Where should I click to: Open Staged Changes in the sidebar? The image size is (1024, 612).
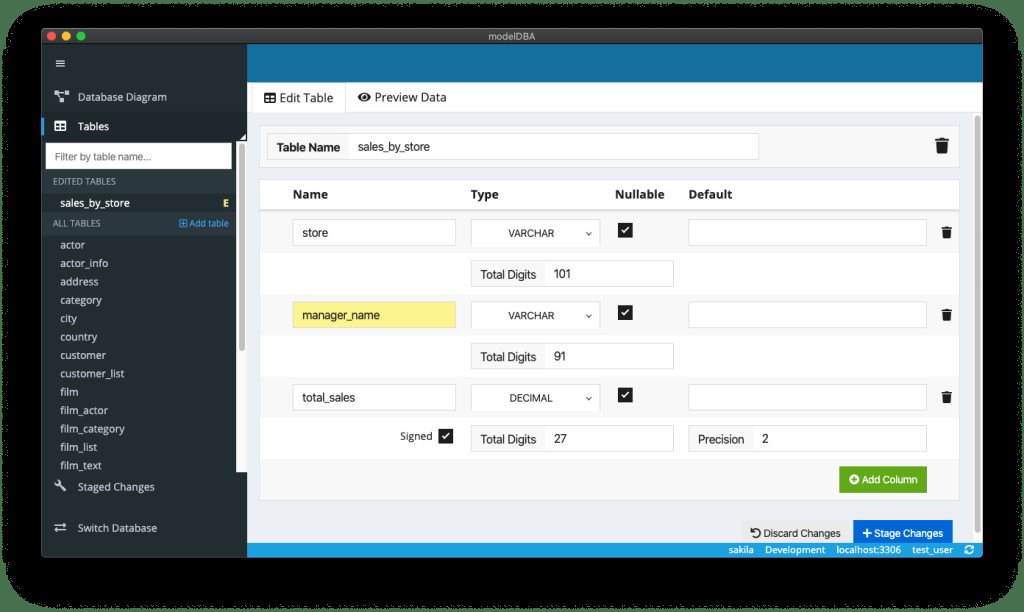point(116,487)
